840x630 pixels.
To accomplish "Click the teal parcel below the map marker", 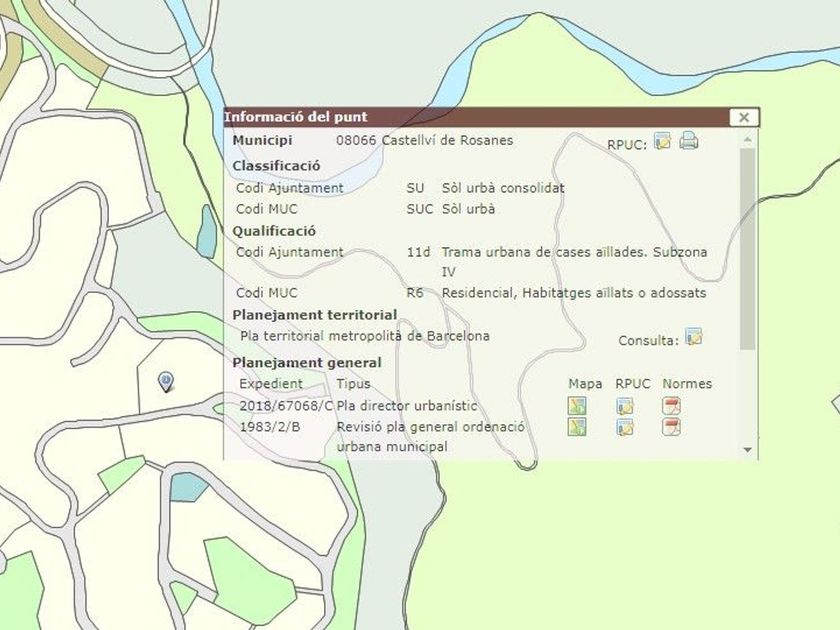I will coord(188,487).
